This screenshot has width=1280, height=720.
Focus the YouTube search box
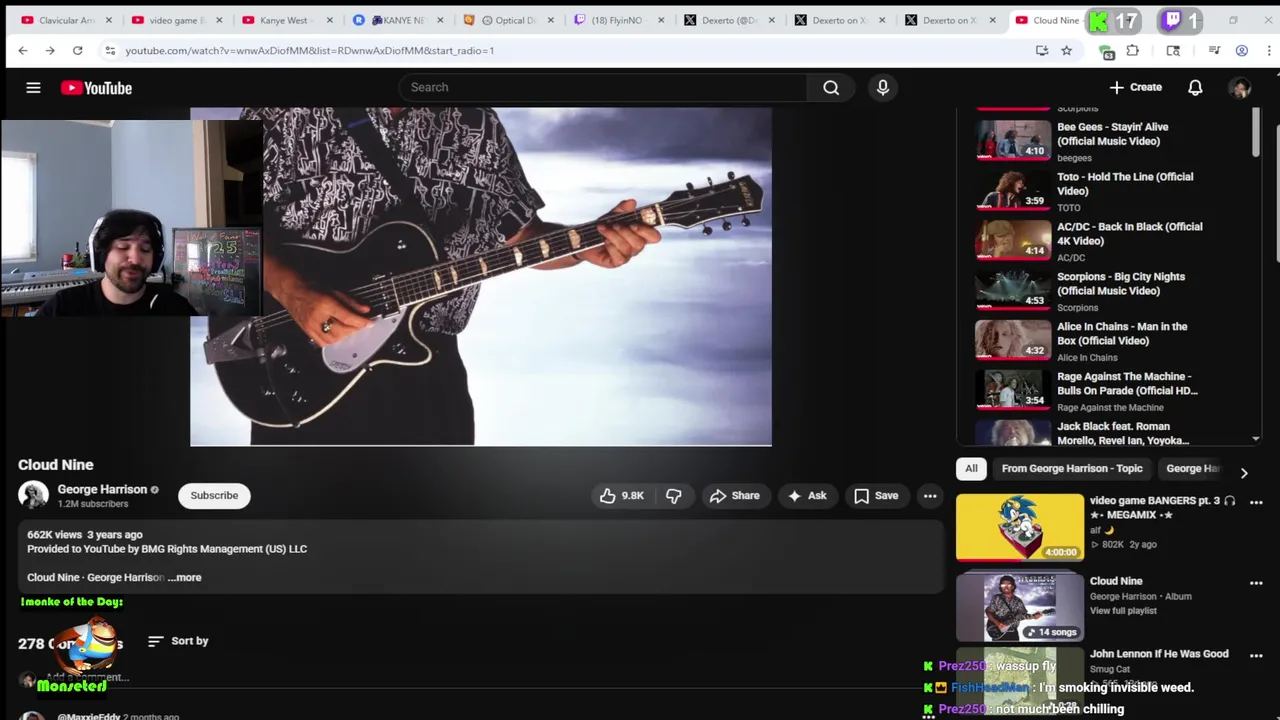[x=602, y=87]
